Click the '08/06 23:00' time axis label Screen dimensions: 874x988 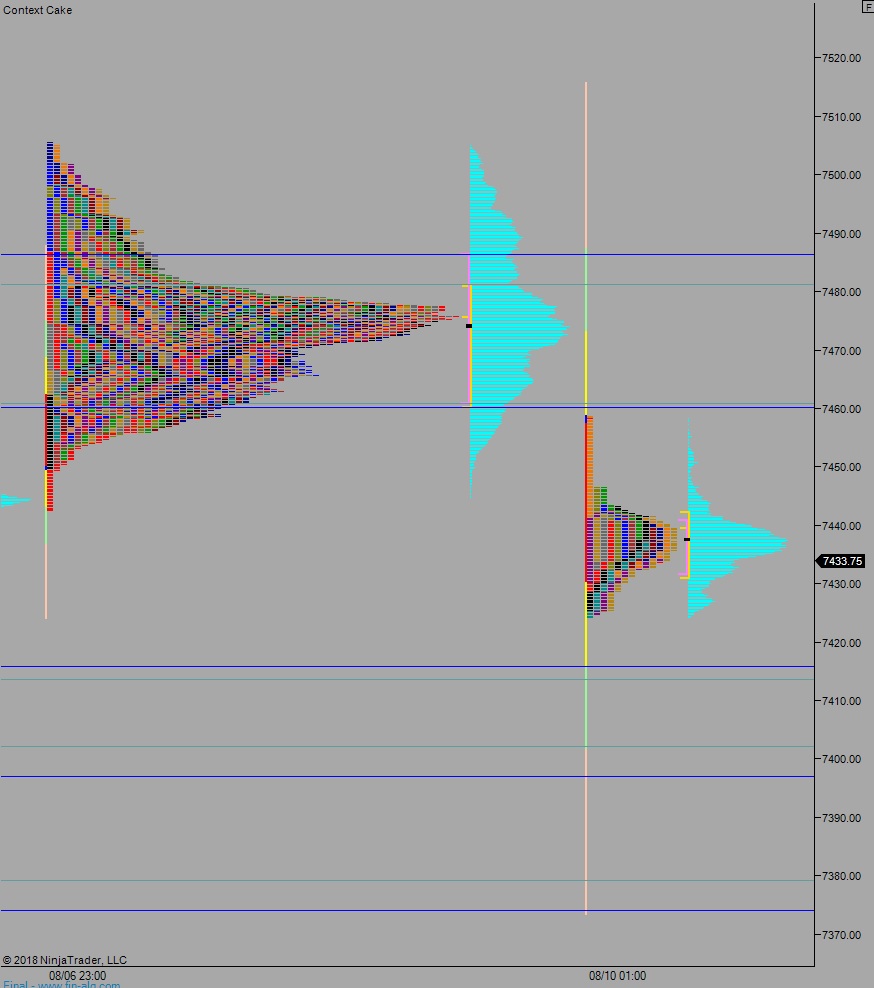[x=78, y=976]
